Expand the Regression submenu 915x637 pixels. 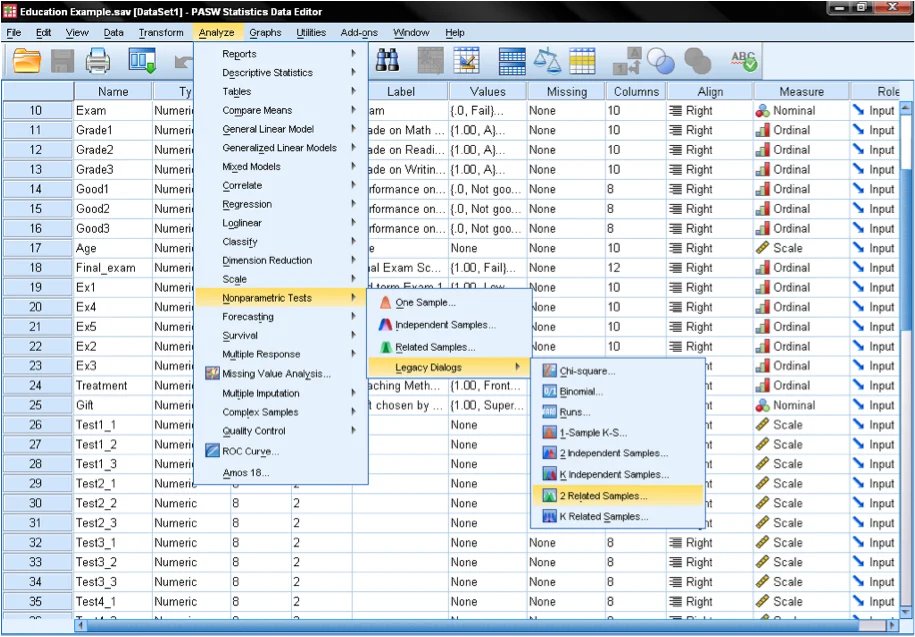point(281,204)
